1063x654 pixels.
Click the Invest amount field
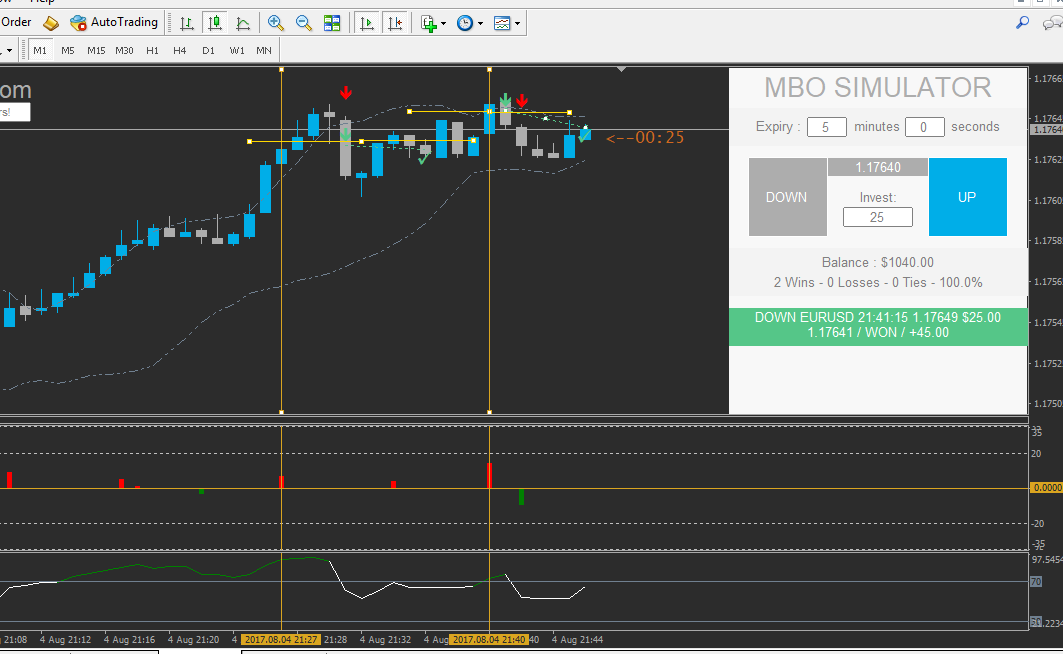tap(877, 217)
